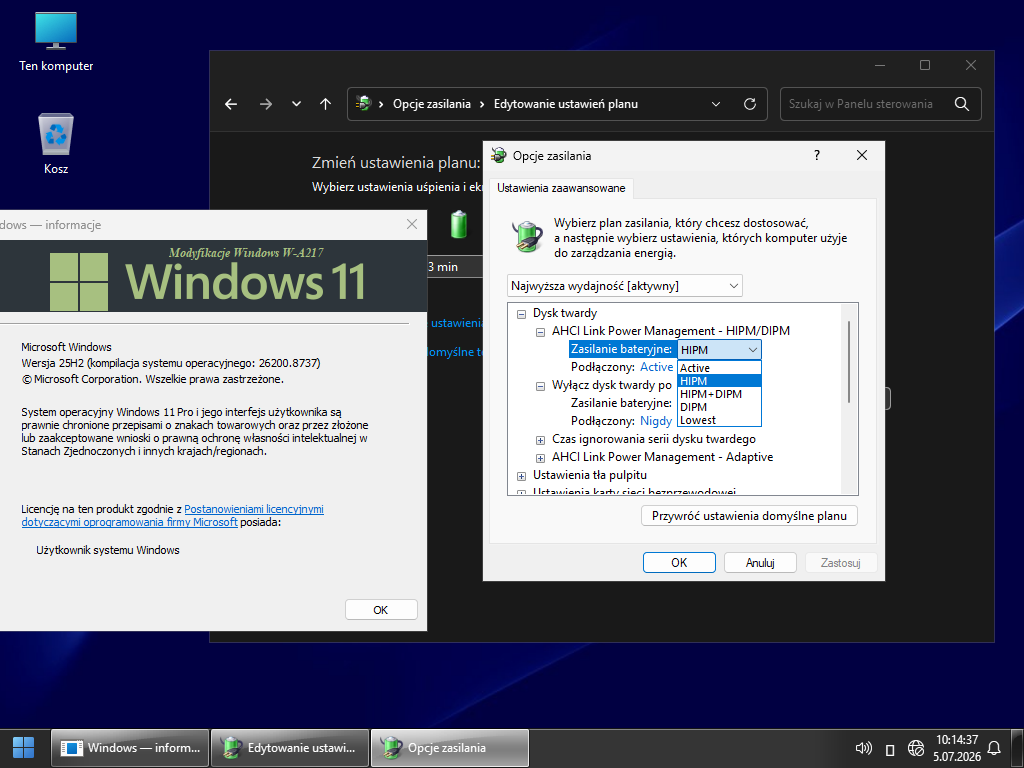The image size is (1024, 768).
Task: Open the Kosz recycle bin icon
Action: [x=56, y=144]
